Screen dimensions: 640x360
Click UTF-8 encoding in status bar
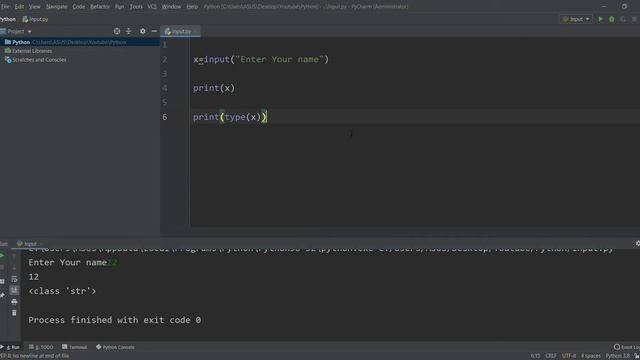pyautogui.click(x=569, y=356)
